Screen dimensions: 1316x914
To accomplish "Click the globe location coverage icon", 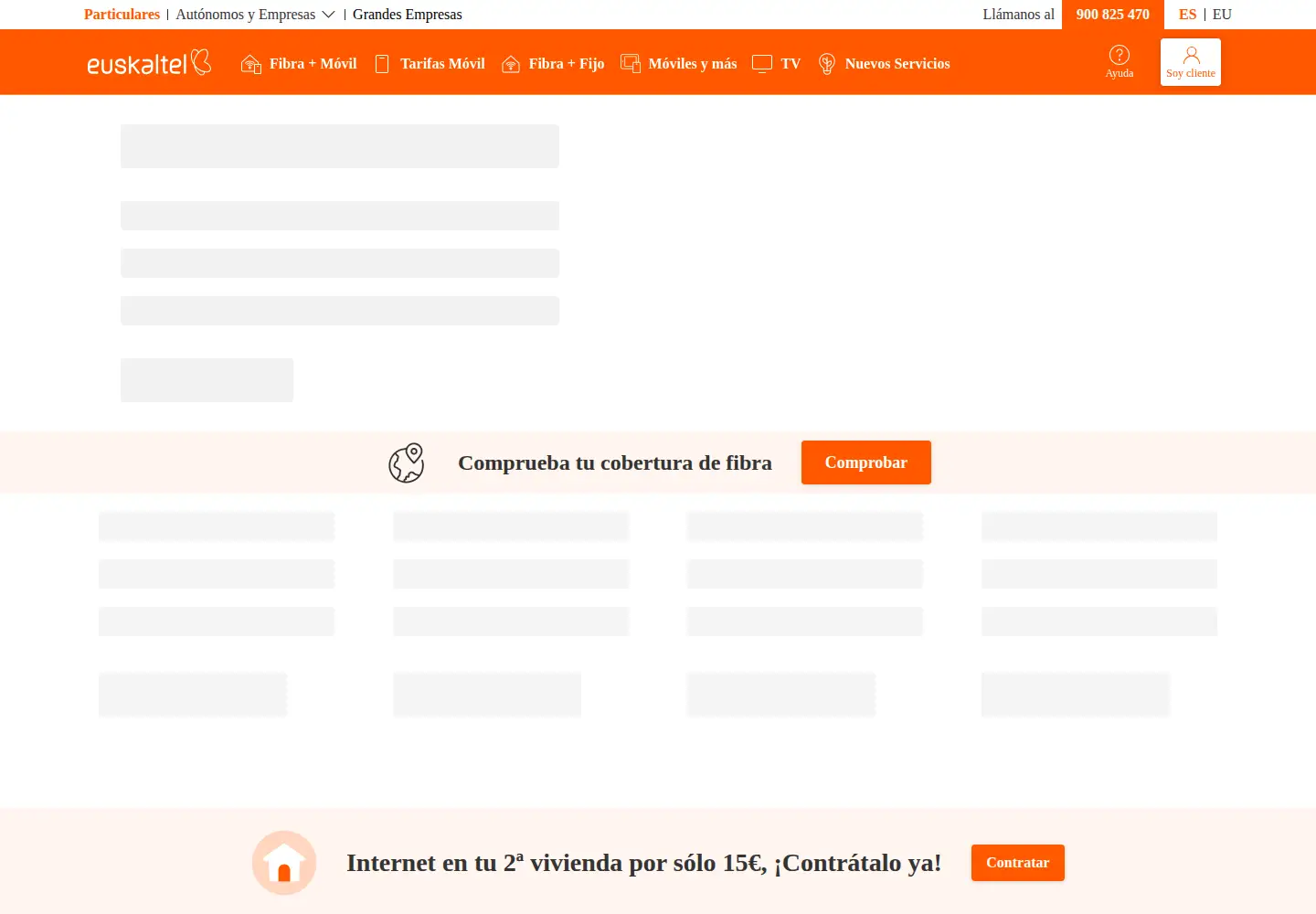I will tap(407, 463).
